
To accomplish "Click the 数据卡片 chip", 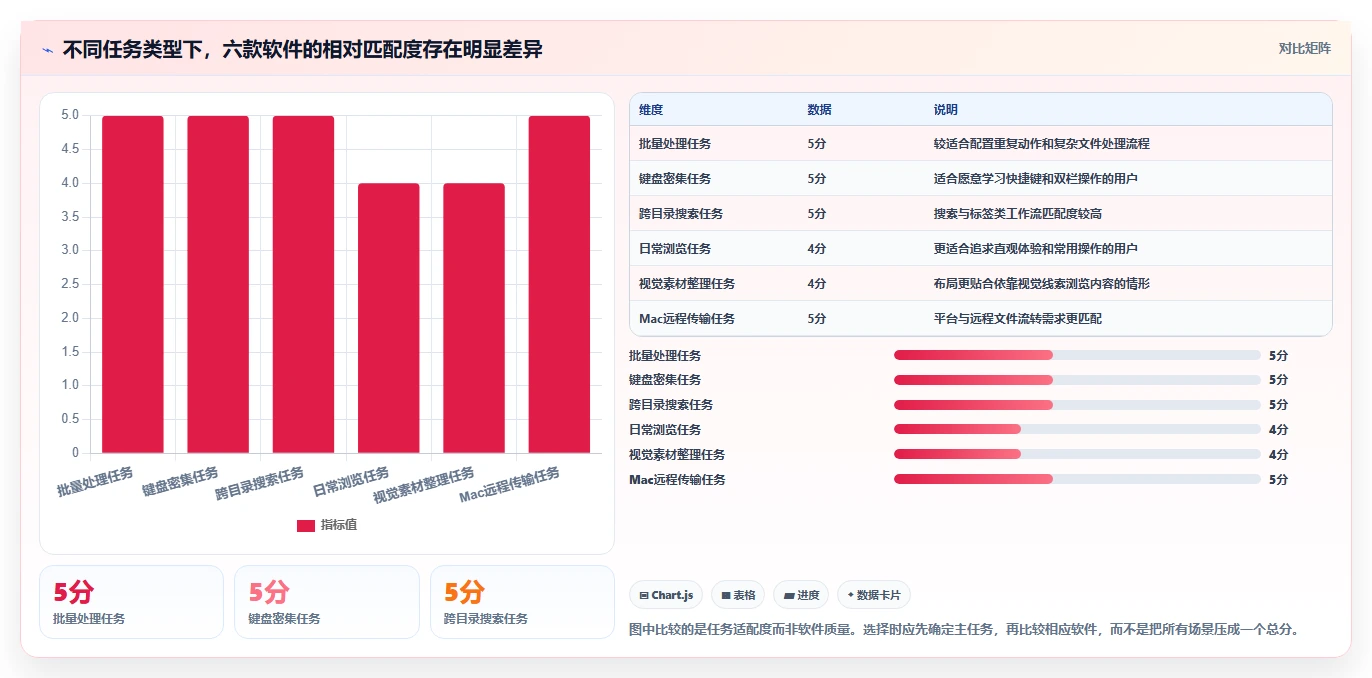I will (873, 595).
